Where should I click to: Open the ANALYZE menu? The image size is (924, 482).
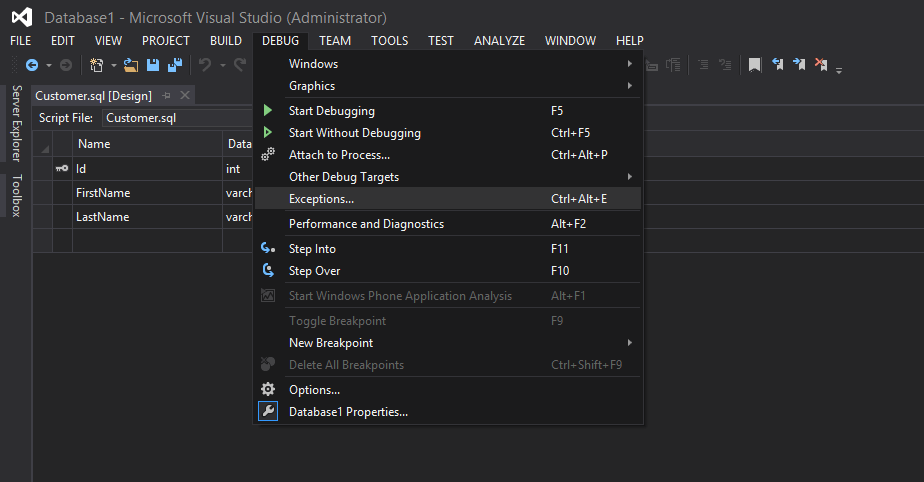499,41
